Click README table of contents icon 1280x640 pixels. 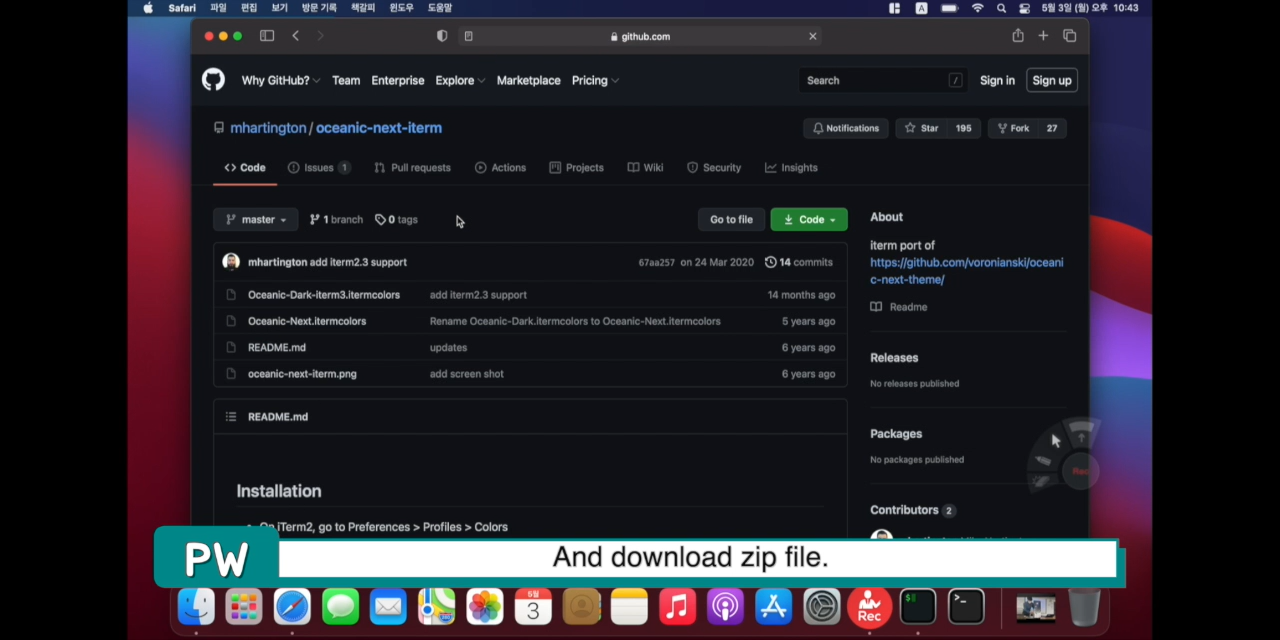[x=231, y=417]
